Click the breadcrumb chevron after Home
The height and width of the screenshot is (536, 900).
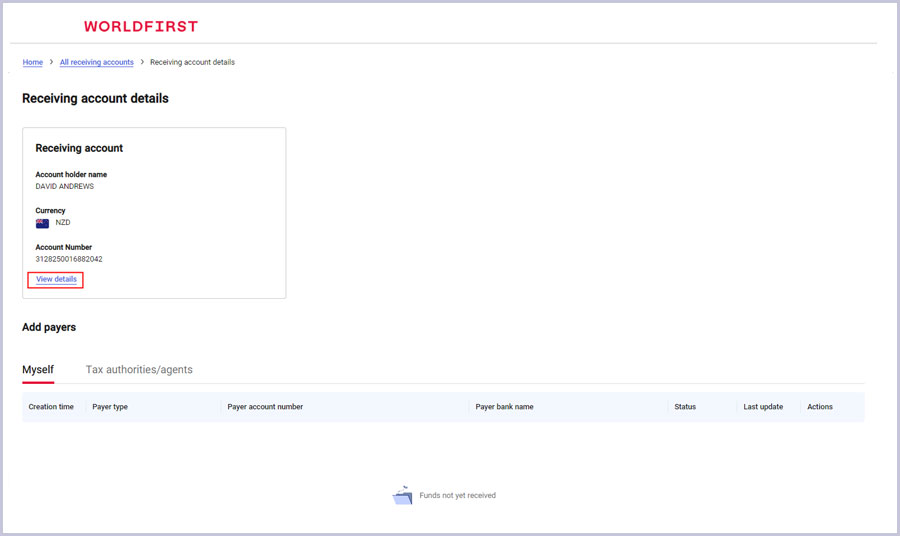(x=51, y=62)
